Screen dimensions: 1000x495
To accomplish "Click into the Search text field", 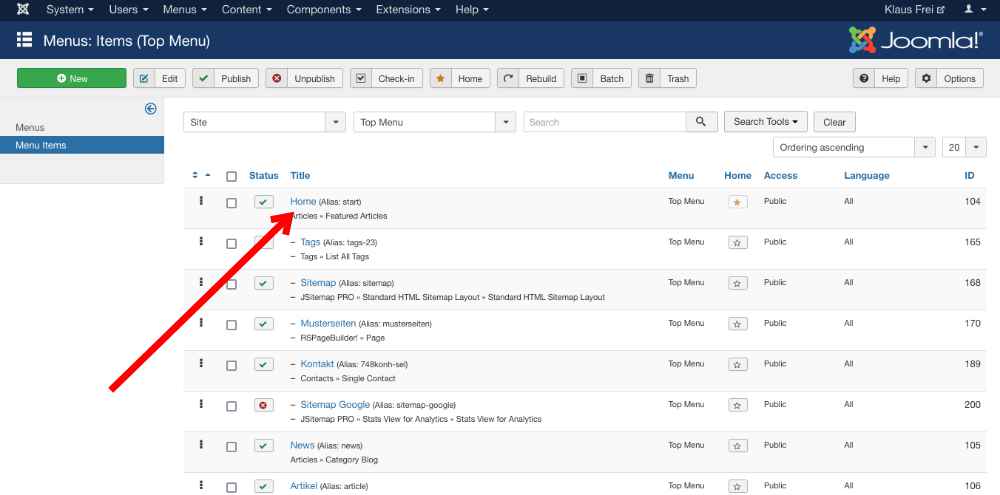I will point(604,122).
